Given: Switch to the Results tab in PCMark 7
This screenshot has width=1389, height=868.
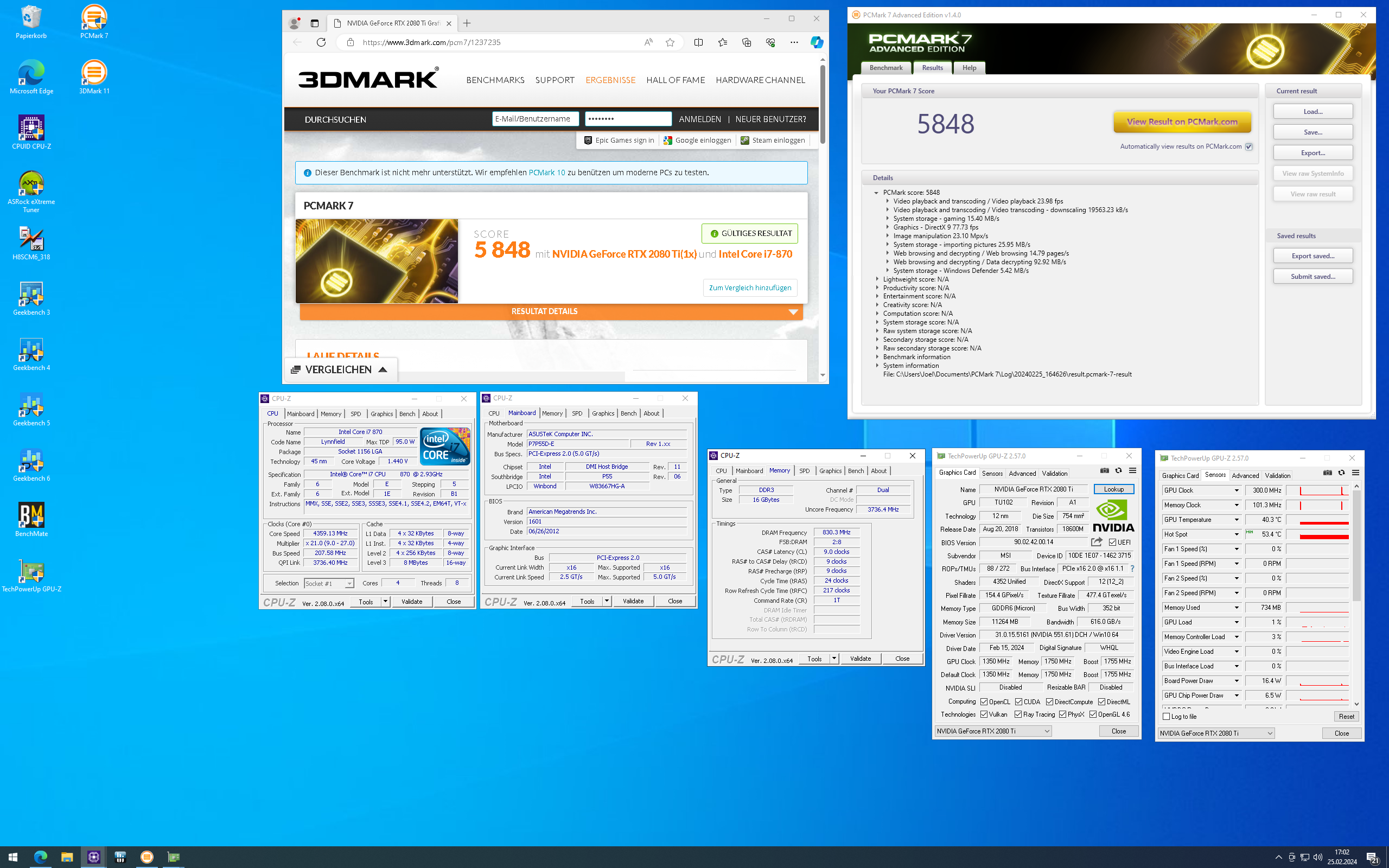Looking at the screenshot, I should point(932,68).
